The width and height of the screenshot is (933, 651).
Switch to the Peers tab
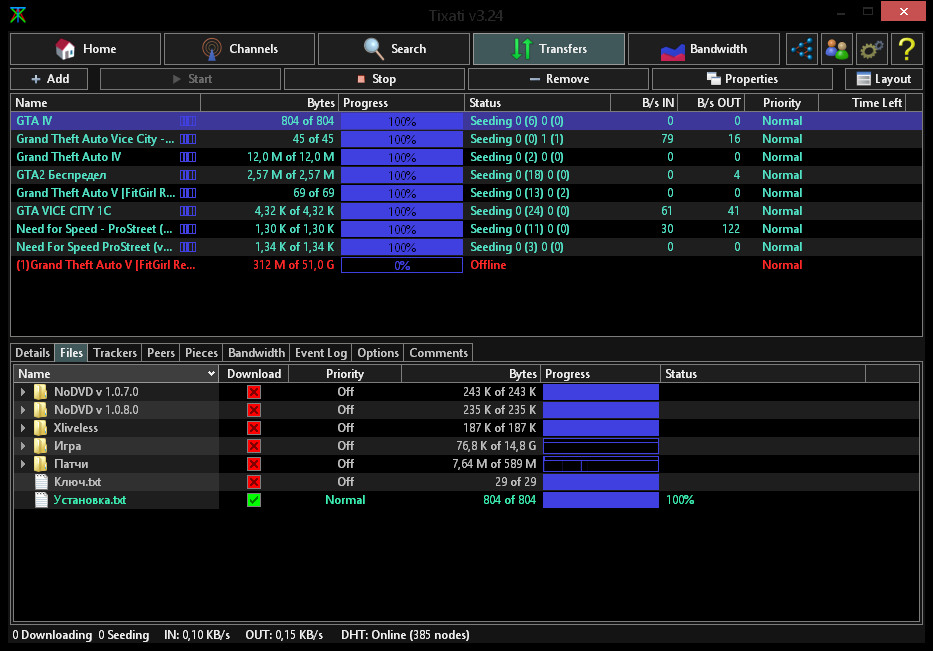point(161,353)
